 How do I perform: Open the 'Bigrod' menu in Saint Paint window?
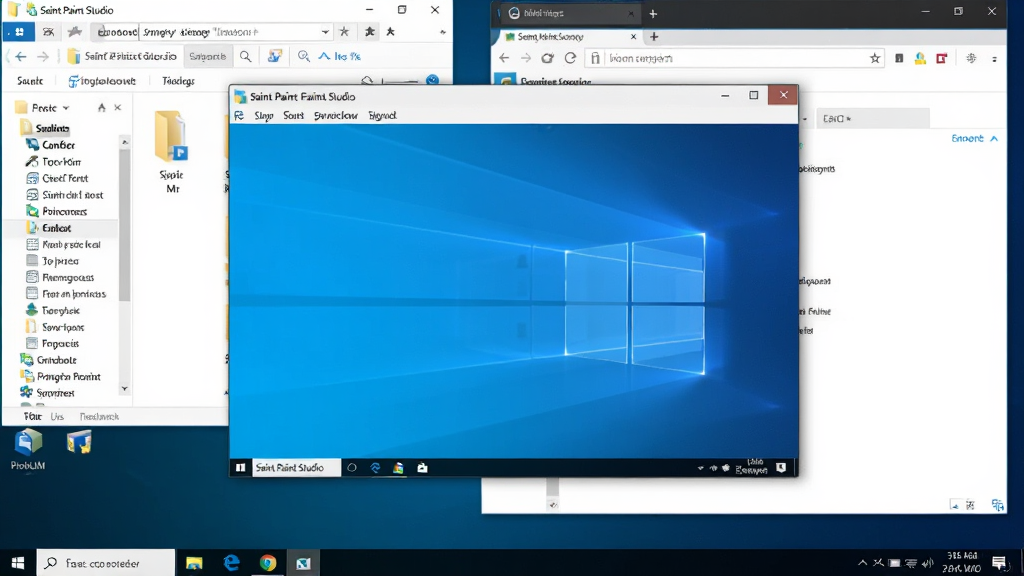point(383,116)
